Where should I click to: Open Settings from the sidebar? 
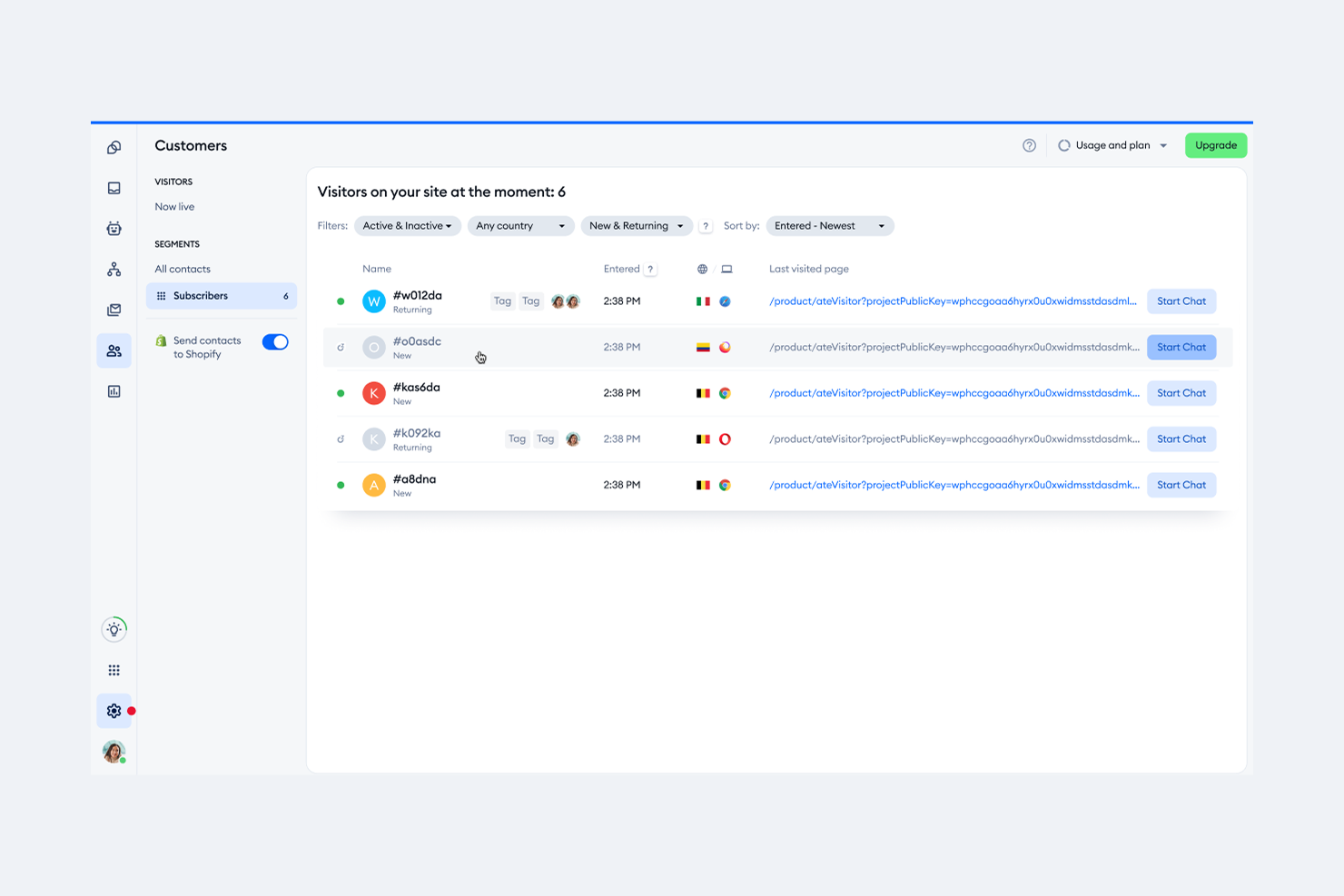(x=114, y=711)
